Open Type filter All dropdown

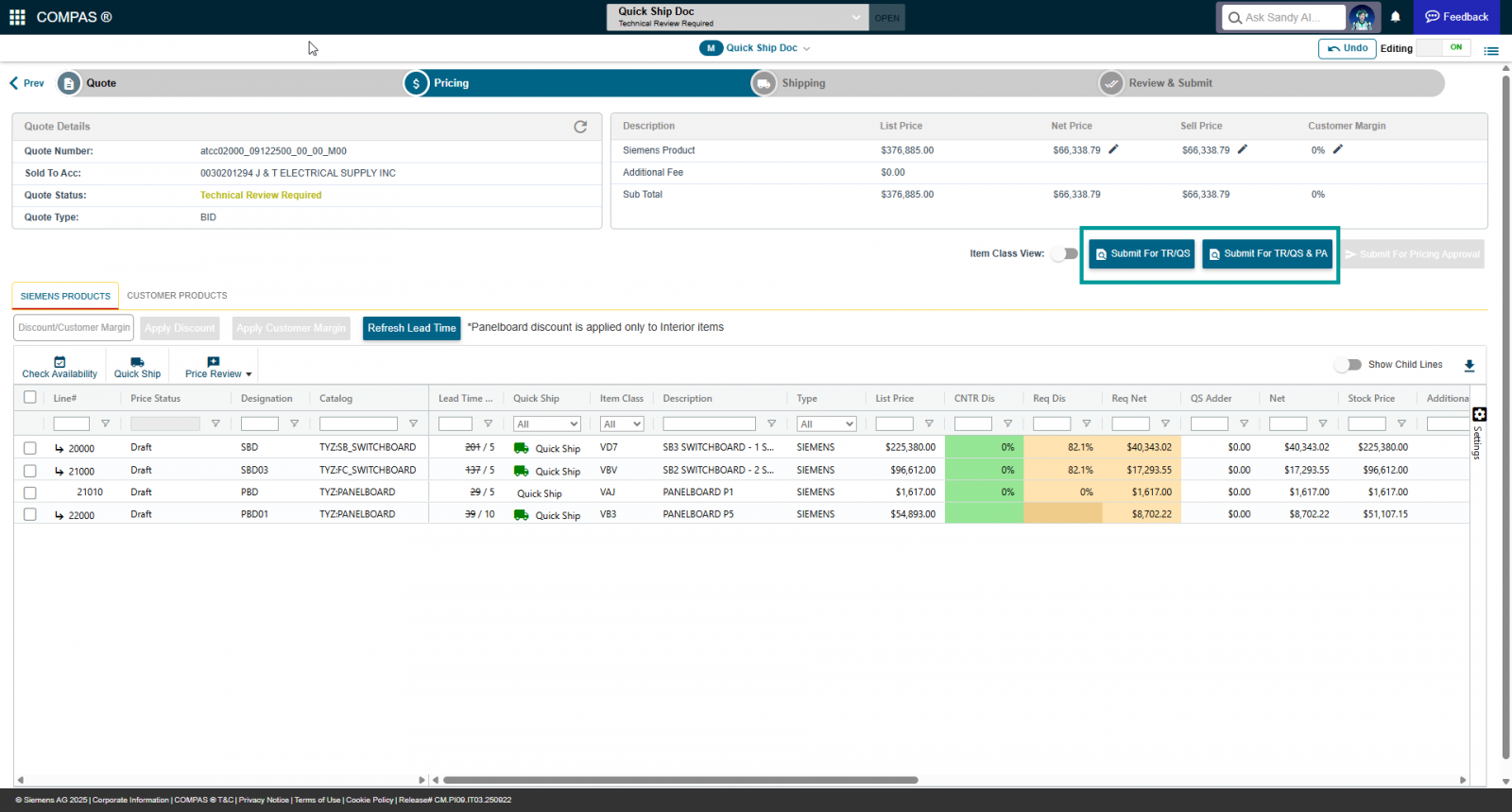click(x=827, y=423)
